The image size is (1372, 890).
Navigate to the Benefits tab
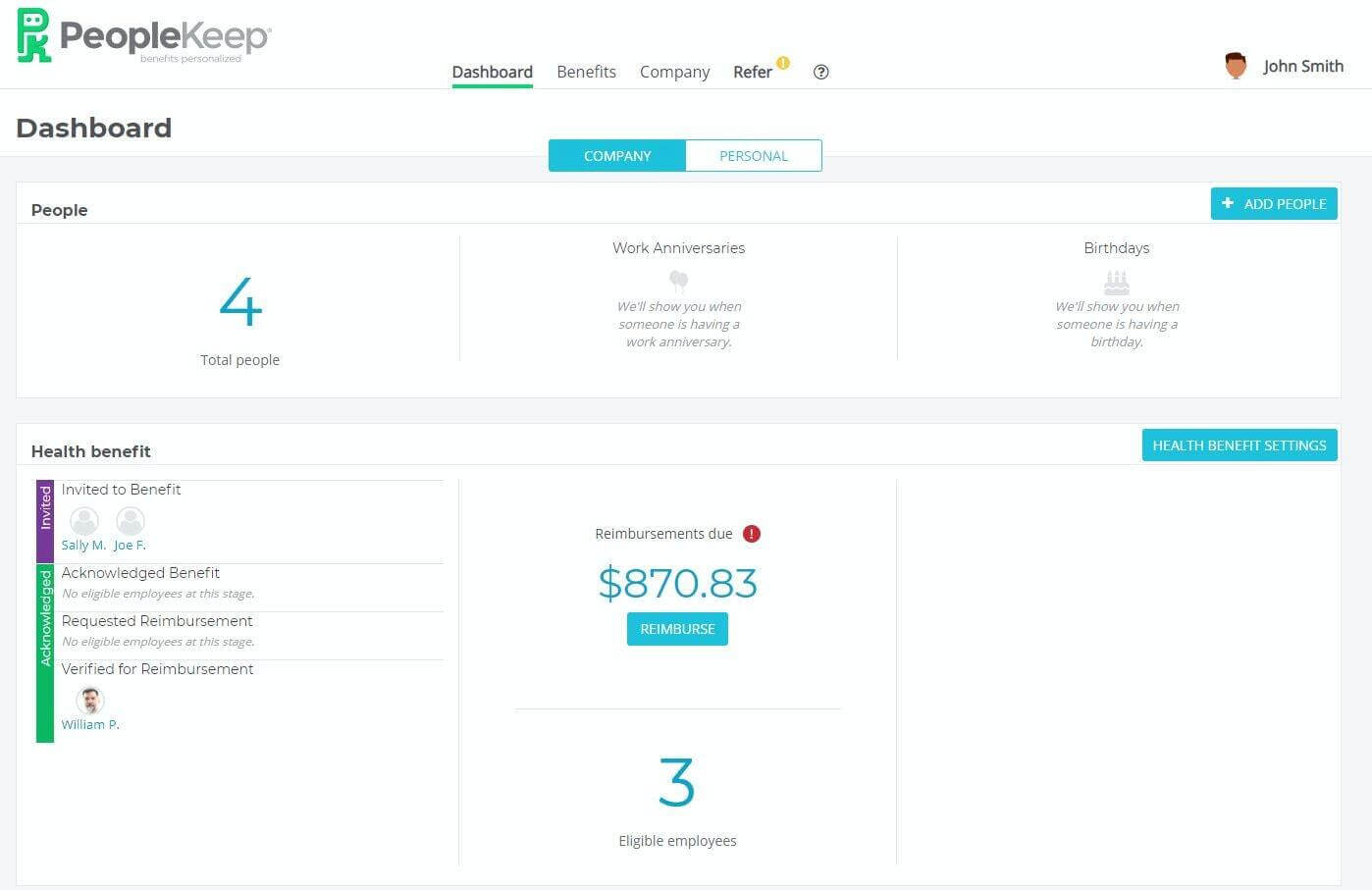pos(586,72)
